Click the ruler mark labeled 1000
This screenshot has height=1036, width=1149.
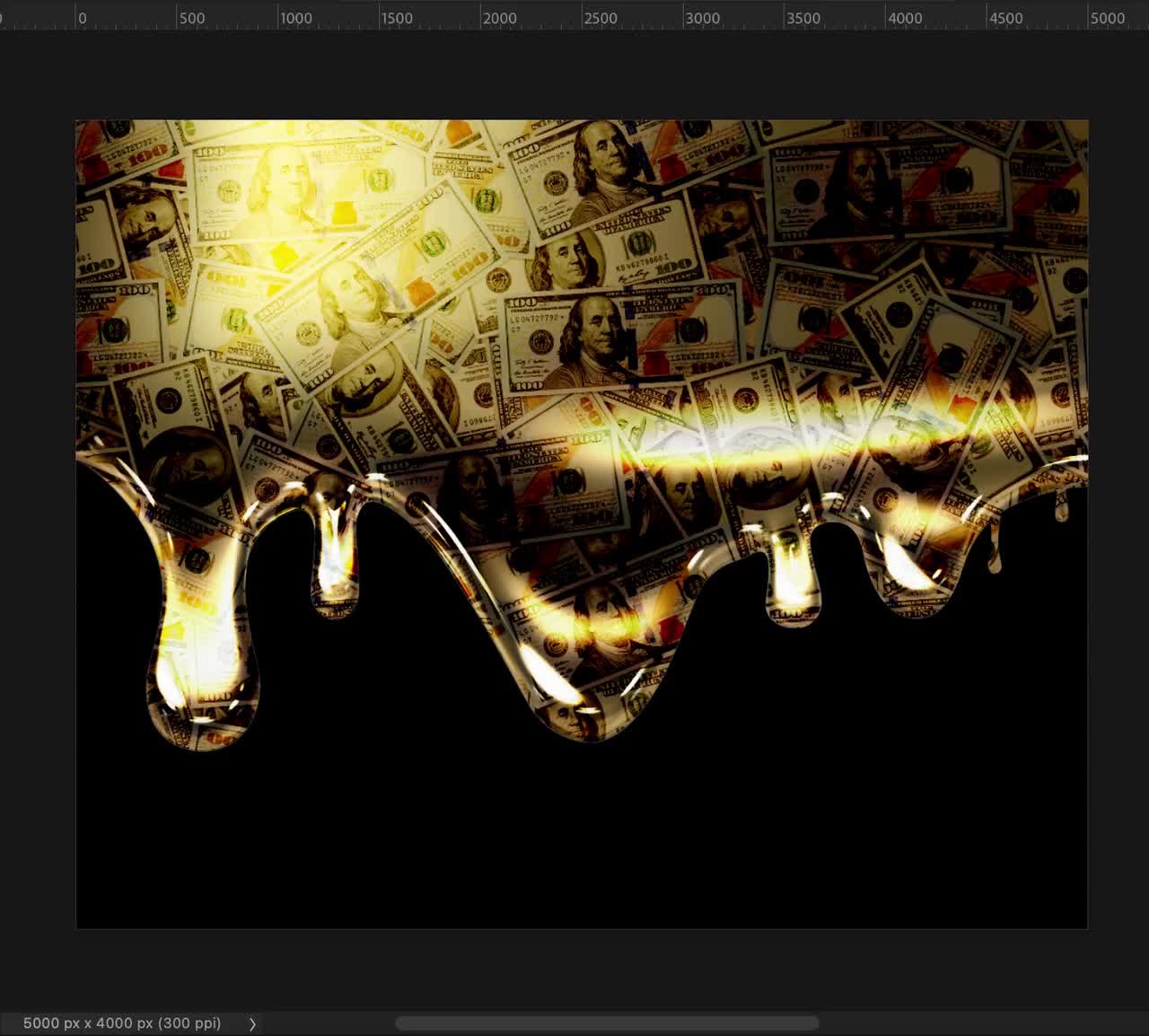(296, 18)
